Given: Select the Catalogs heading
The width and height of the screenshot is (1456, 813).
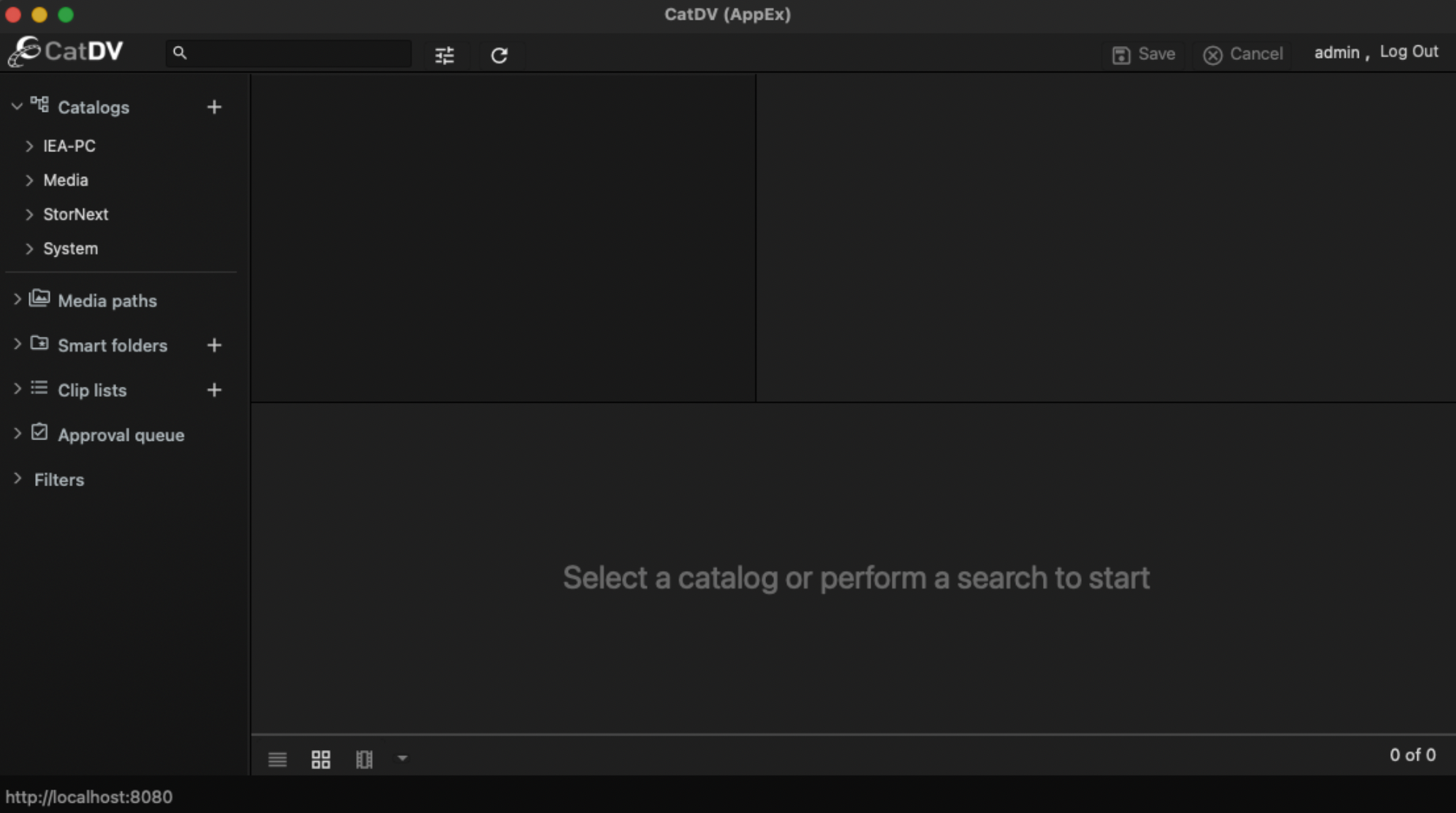Looking at the screenshot, I should (x=94, y=107).
